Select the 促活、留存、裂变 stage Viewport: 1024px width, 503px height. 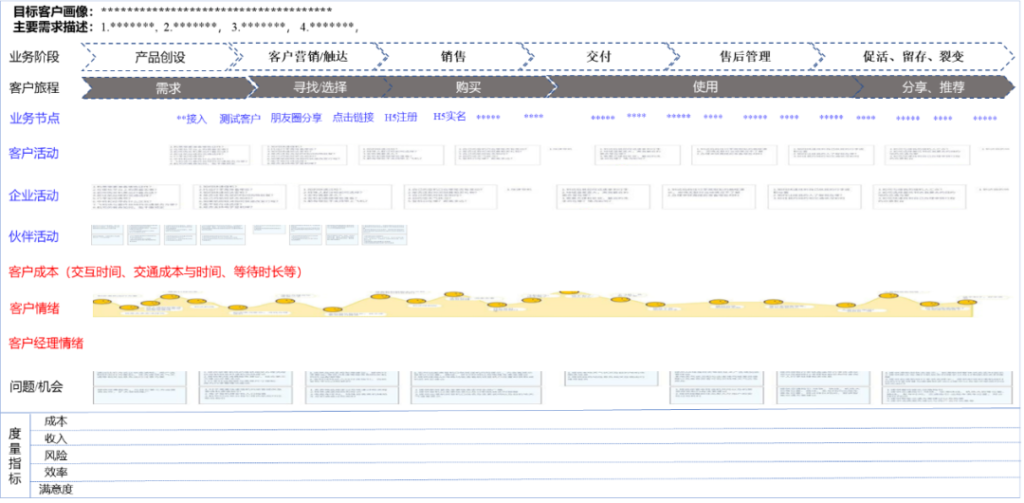[x=913, y=57]
